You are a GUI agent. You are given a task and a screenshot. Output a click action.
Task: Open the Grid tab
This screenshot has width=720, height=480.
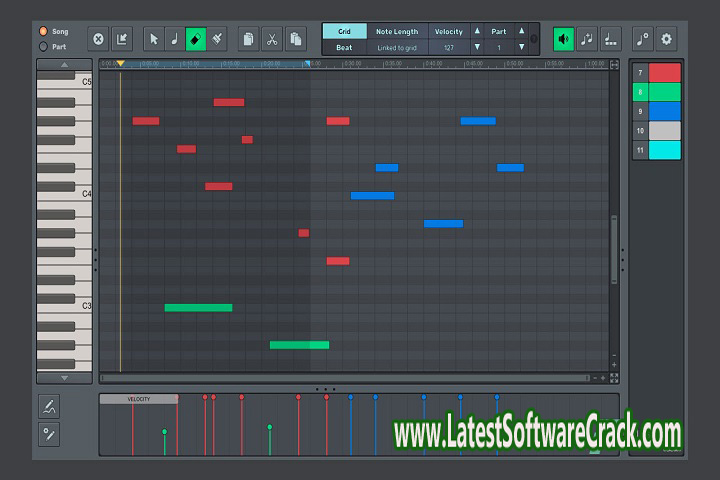[344, 31]
